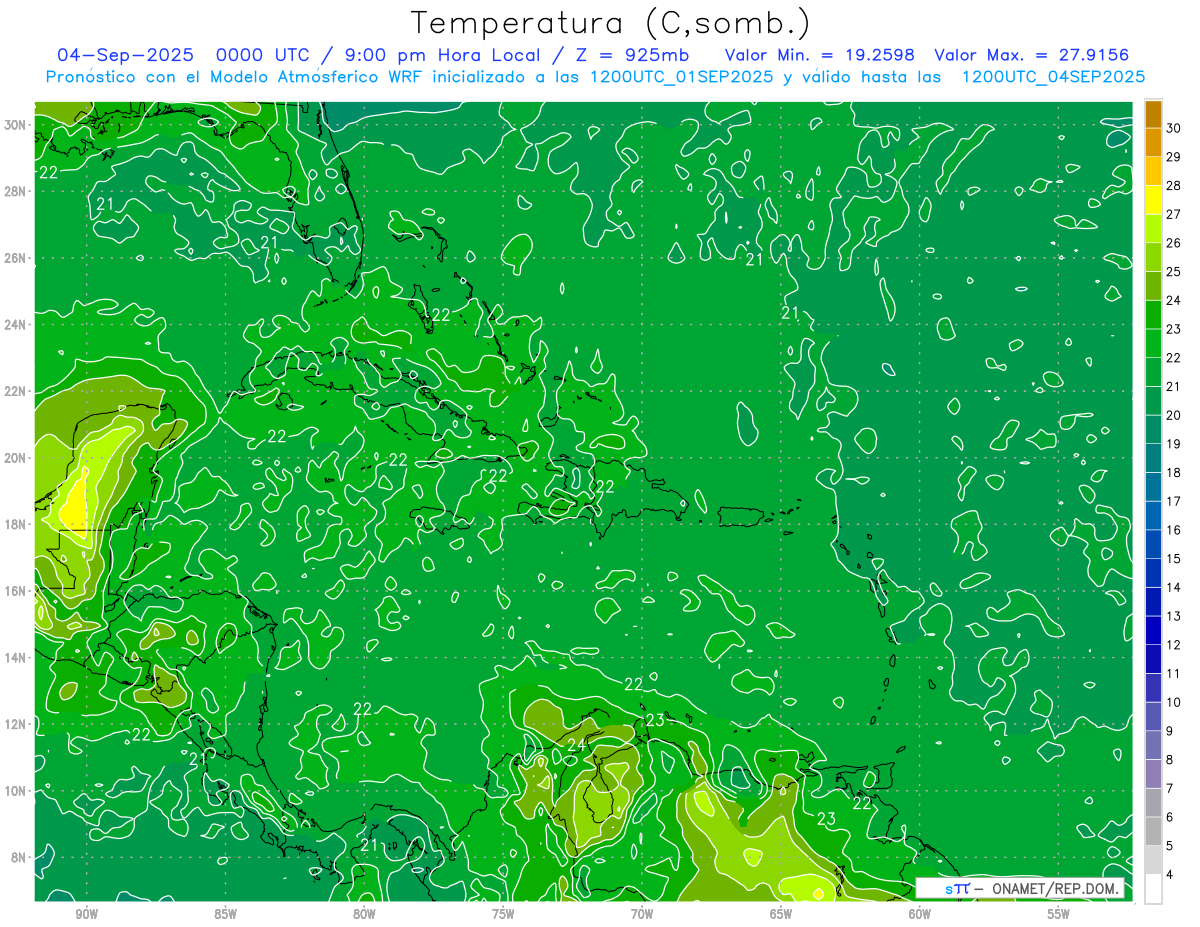Click the "25" label on the color scale

click(1174, 271)
